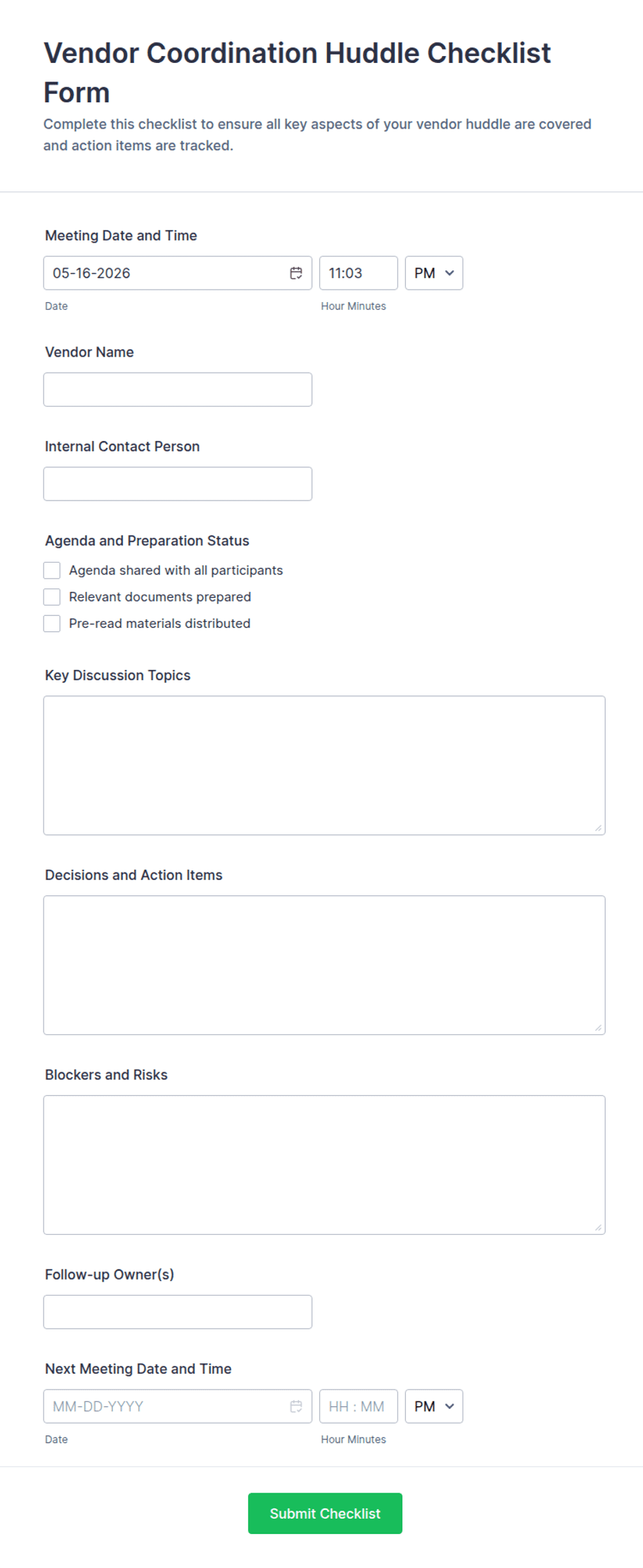The height and width of the screenshot is (1568, 643).
Task: Focus the Vendor Name text field
Action: [178, 390]
